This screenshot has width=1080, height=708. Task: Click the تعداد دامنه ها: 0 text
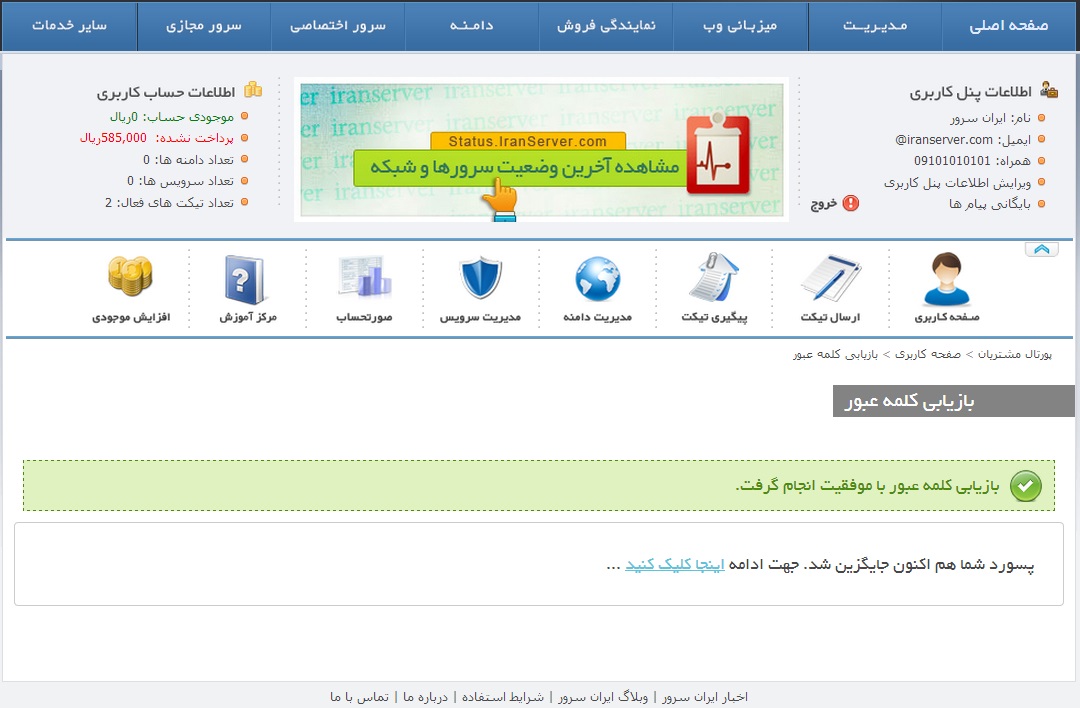point(188,160)
